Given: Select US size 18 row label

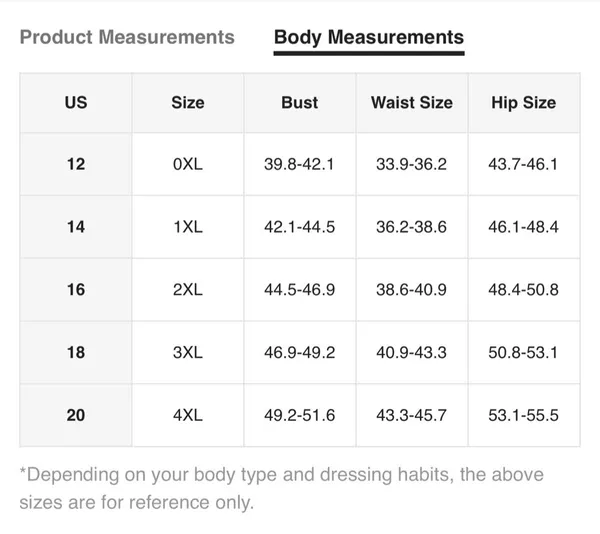Looking at the screenshot, I should coord(76,352).
